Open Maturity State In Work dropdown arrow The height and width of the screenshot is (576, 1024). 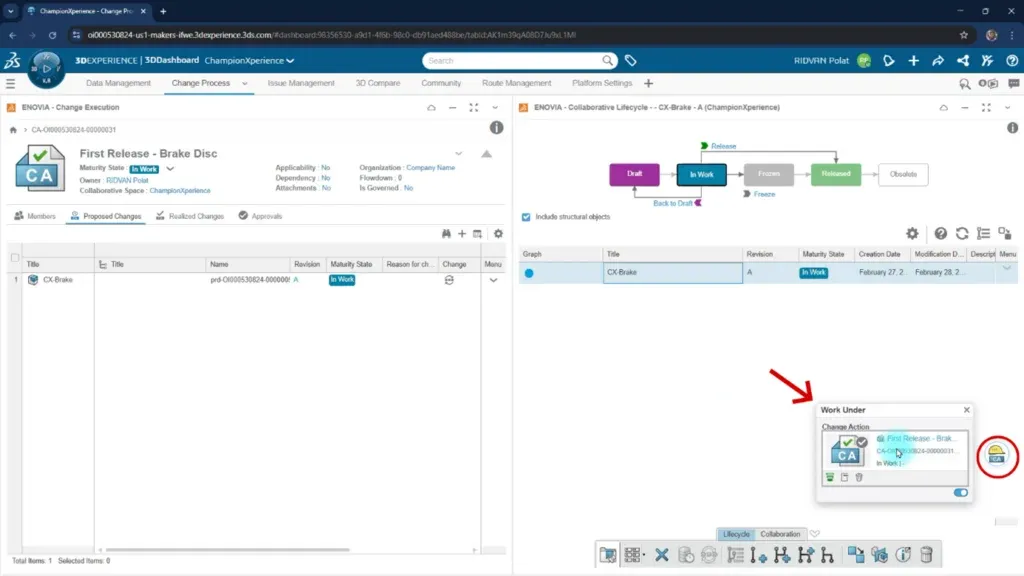click(x=170, y=169)
